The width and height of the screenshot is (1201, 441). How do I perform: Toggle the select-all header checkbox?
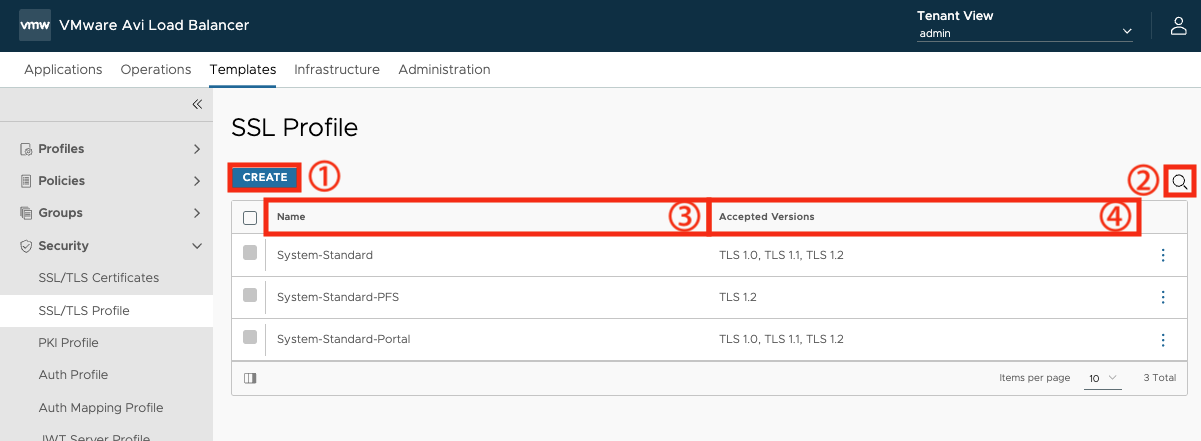[x=250, y=217]
